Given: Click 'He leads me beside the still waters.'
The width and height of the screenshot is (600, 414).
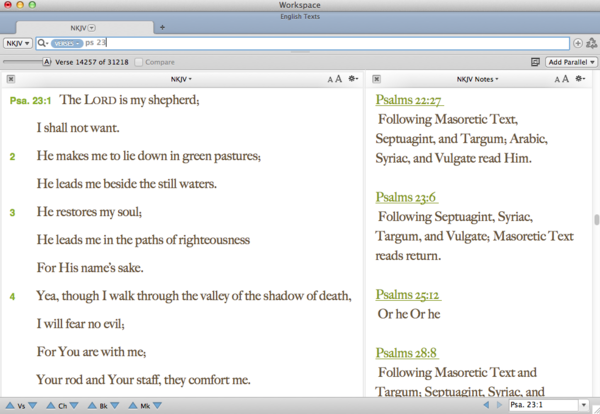Looking at the screenshot, I should tap(127, 184).
